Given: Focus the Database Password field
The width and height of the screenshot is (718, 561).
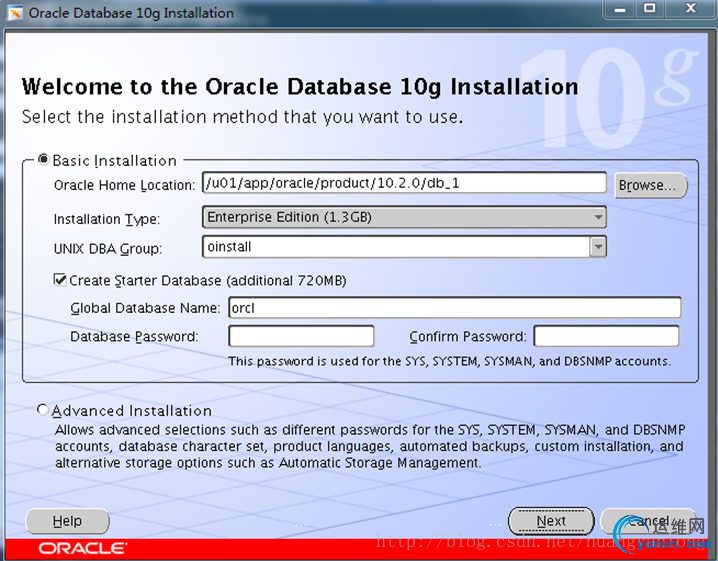Looking at the screenshot, I should [301, 337].
